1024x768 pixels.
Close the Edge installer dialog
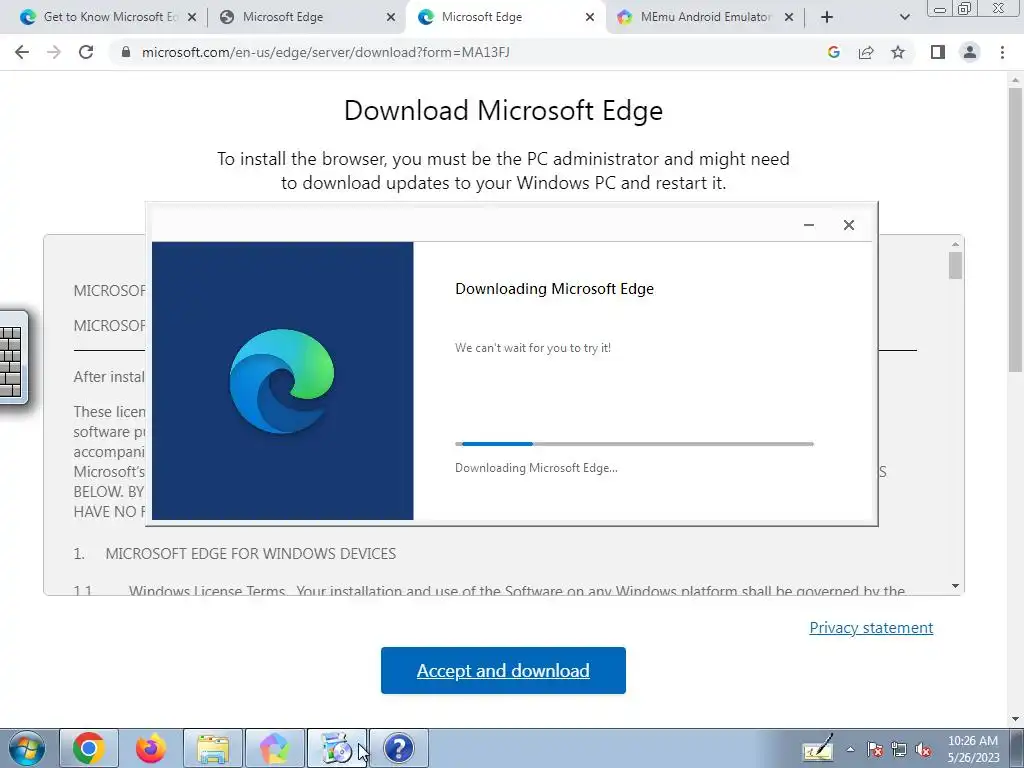click(x=848, y=225)
